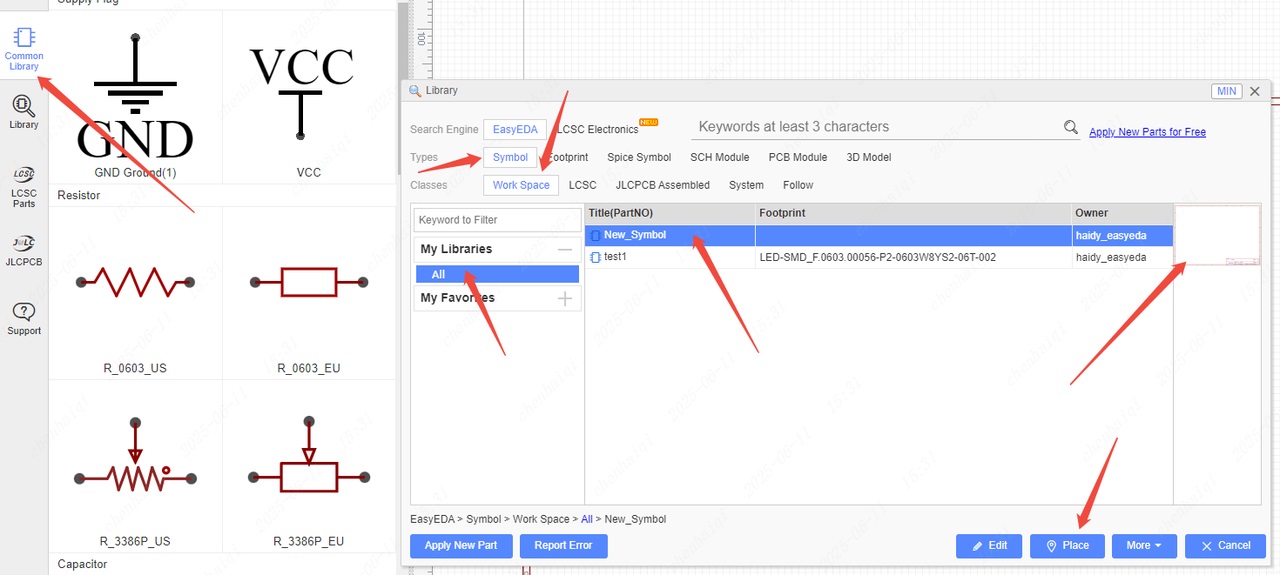Switch to the JLCPCB Assembled class
The image size is (1280, 575).
662,185
